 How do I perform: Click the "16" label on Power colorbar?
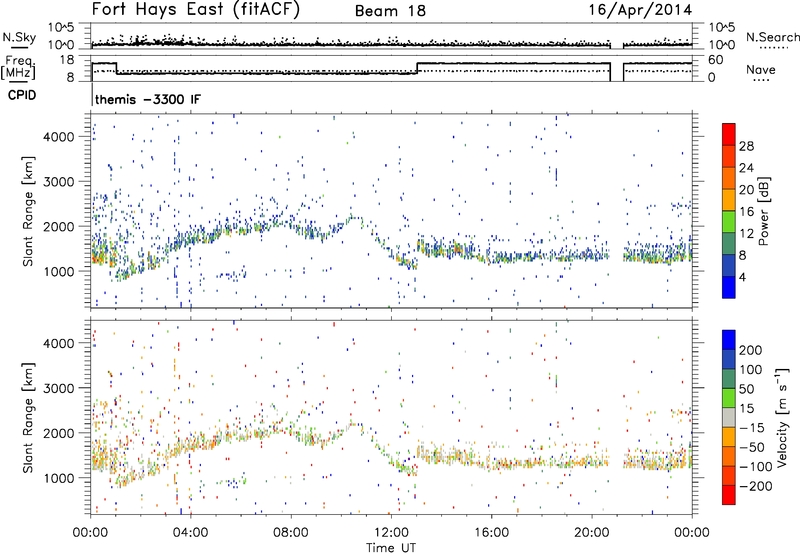click(x=746, y=212)
